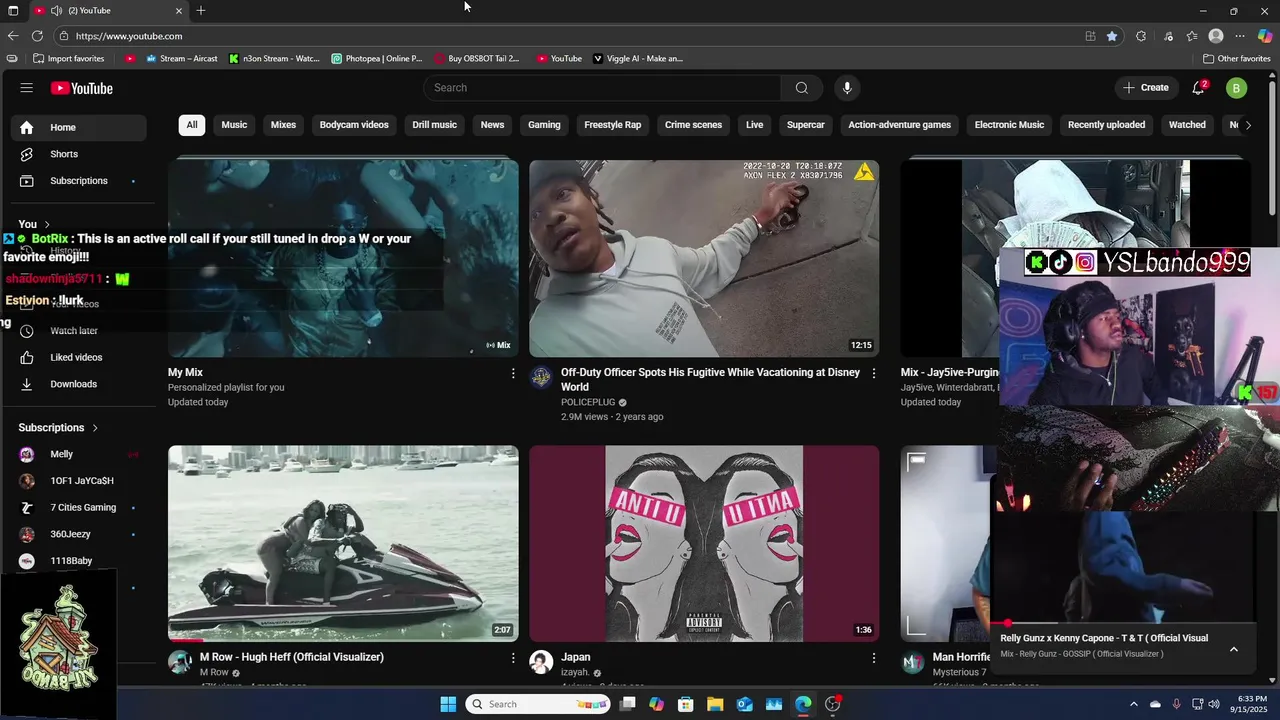The height and width of the screenshot is (720, 1280).
Task: Open Outlook from the taskbar
Action: pyautogui.click(x=745, y=704)
